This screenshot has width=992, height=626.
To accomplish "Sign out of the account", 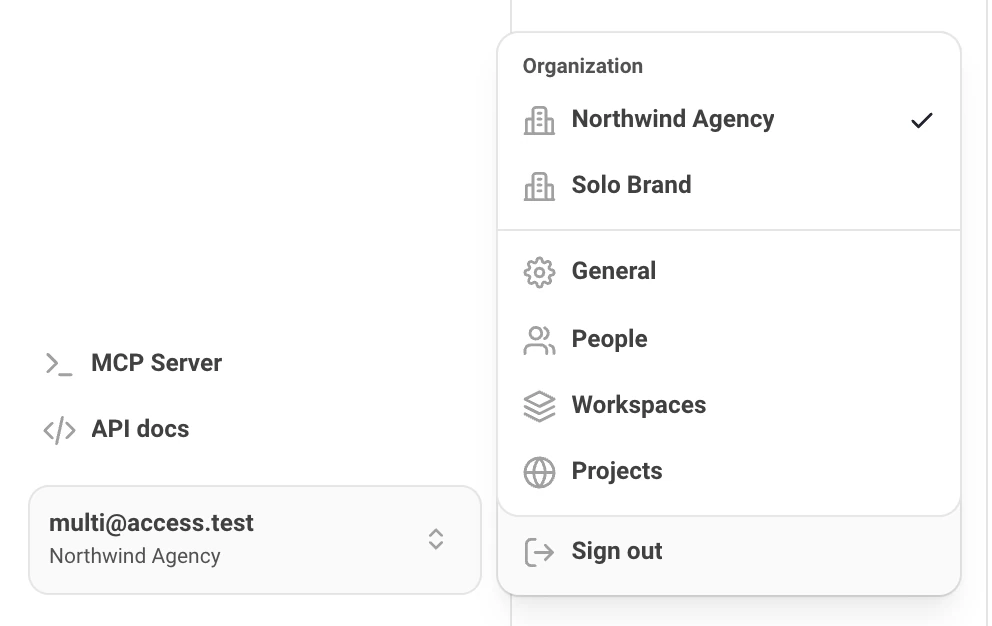I will pyautogui.click(x=729, y=551).
